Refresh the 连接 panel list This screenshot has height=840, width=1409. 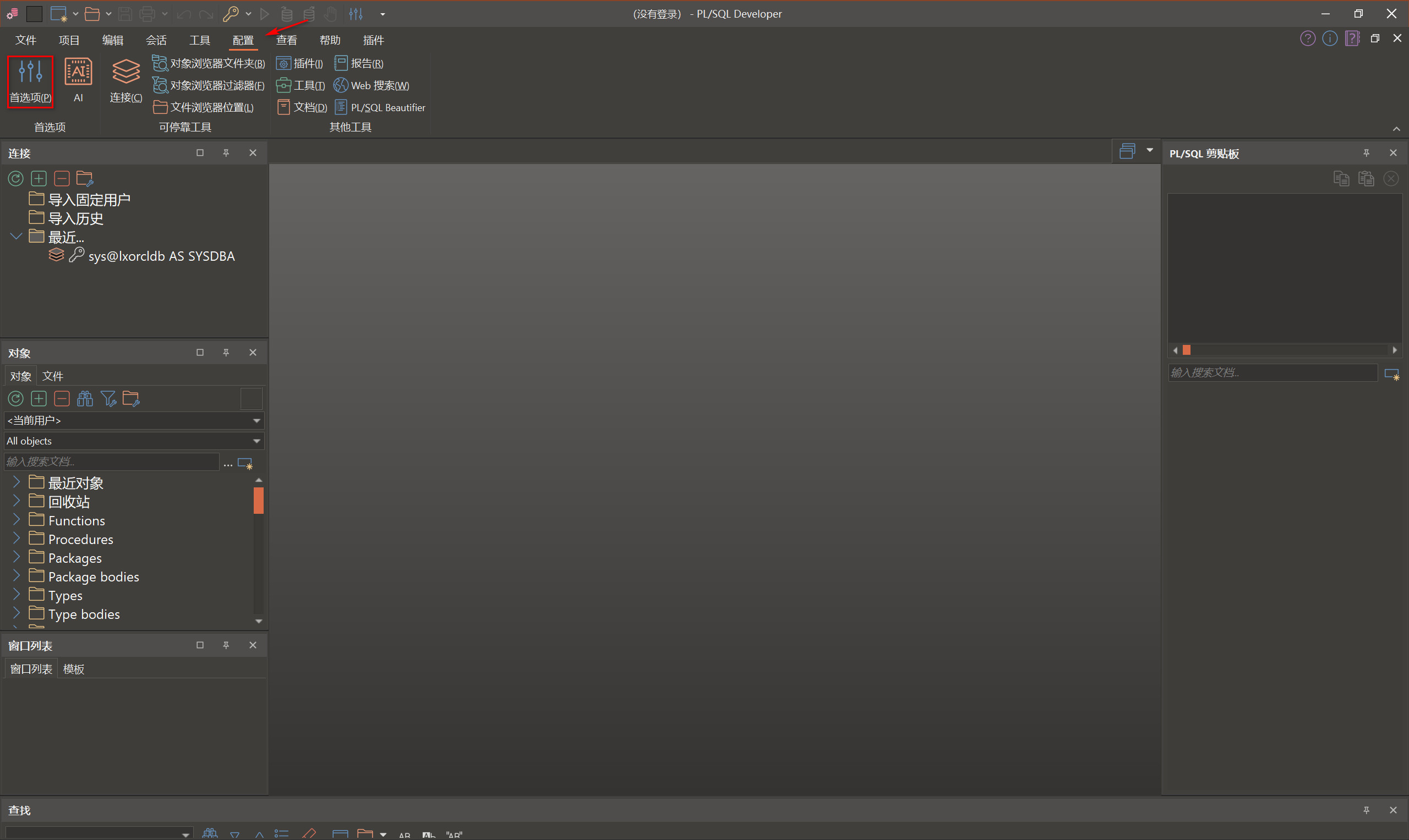coord(15,179)
